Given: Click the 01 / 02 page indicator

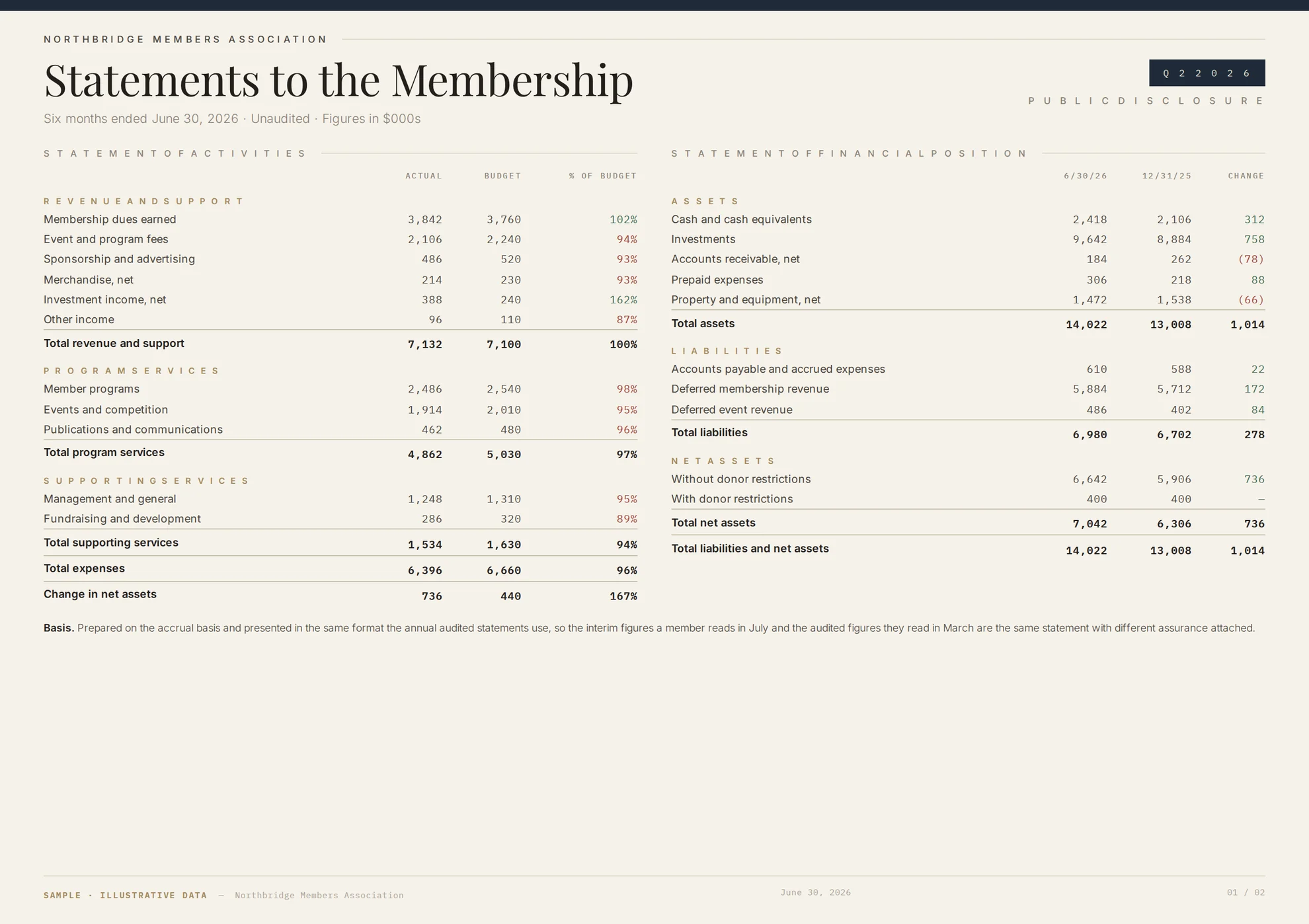Looking at the screenshot, I should pyautogui.click(x=1246, y=892).
